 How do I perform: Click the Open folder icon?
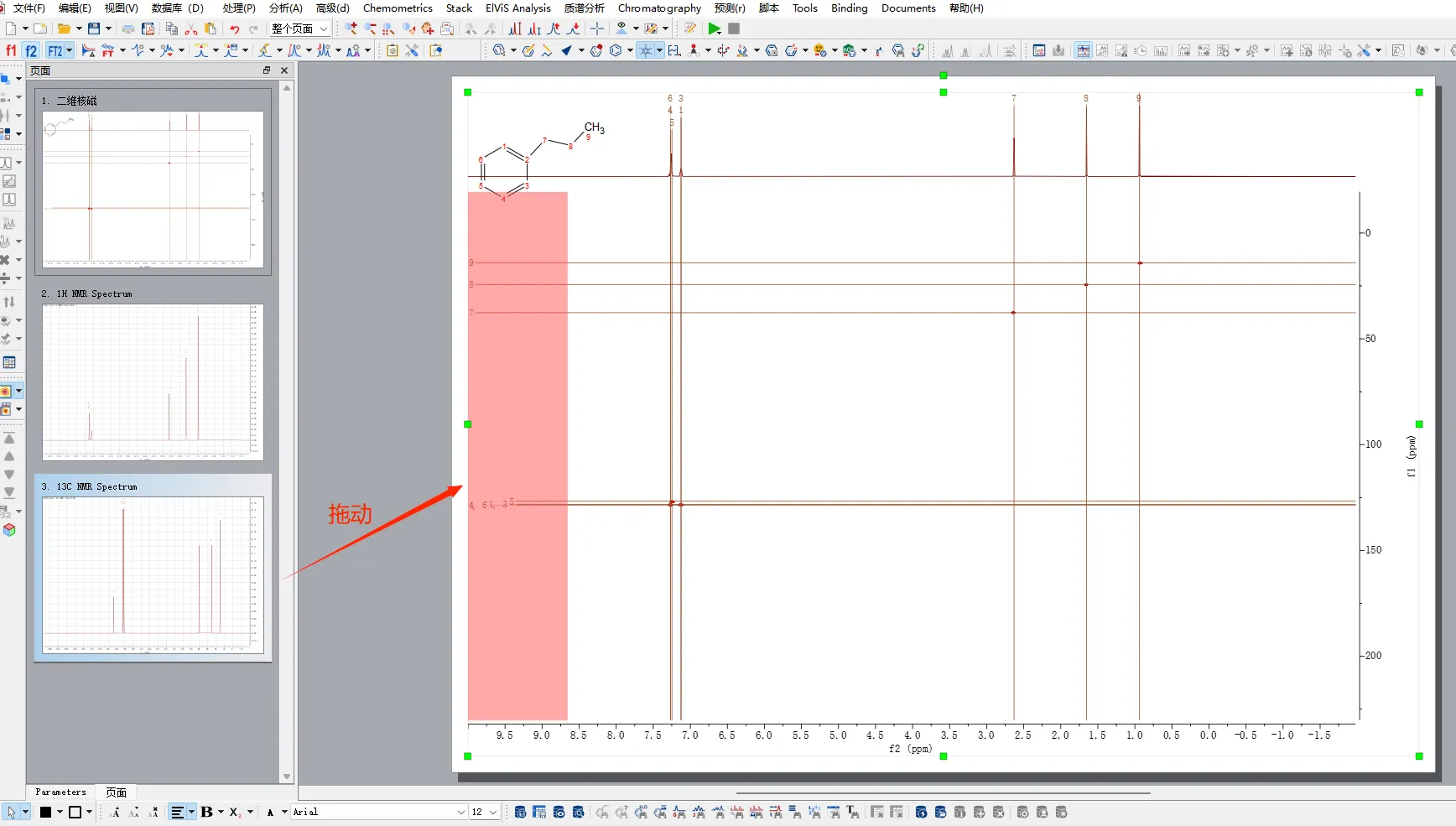pos(64,29)
